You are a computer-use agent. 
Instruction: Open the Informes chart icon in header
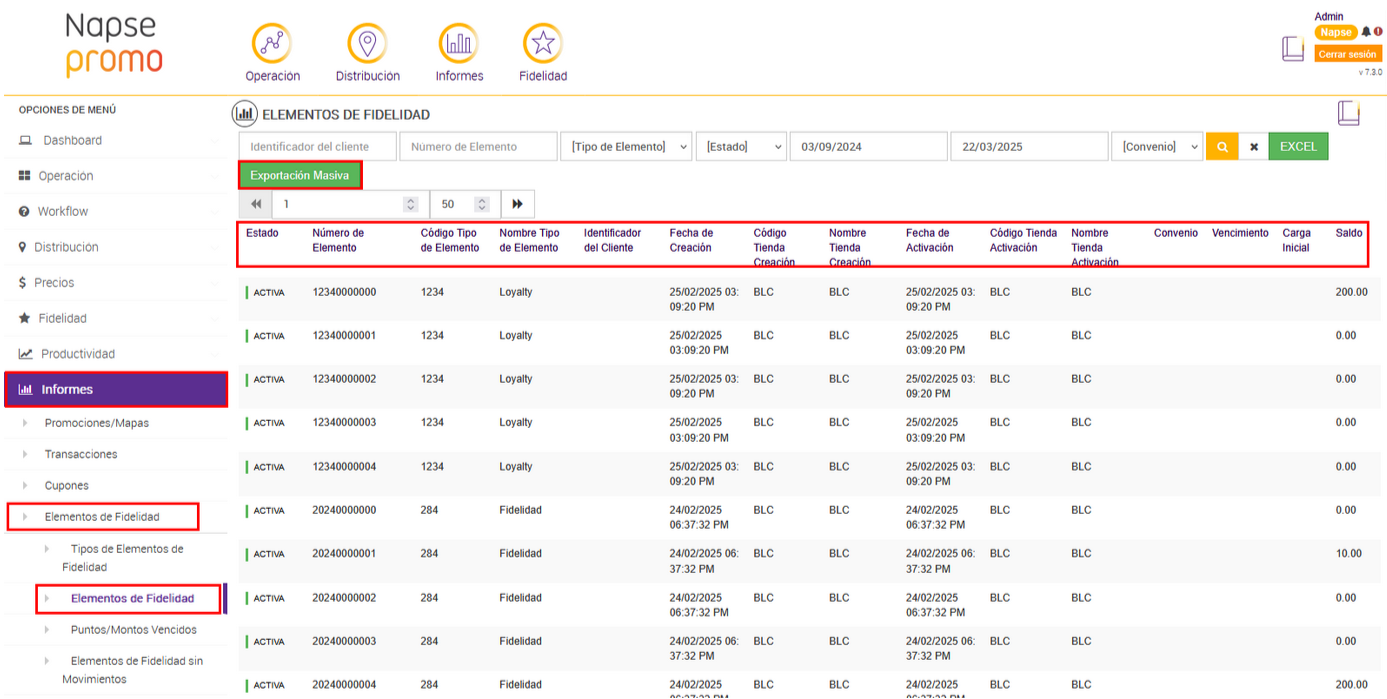coord(458,44)
